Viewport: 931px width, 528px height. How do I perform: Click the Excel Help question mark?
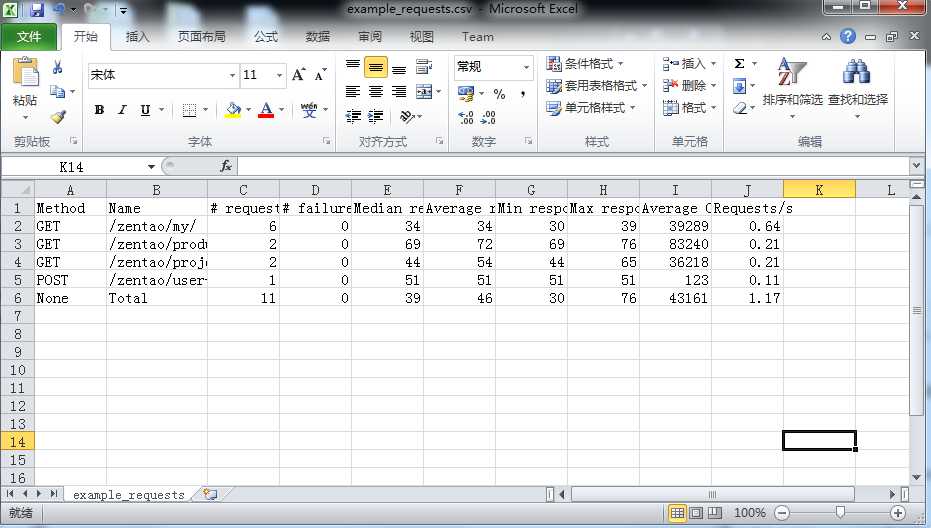tap(848, 36)
